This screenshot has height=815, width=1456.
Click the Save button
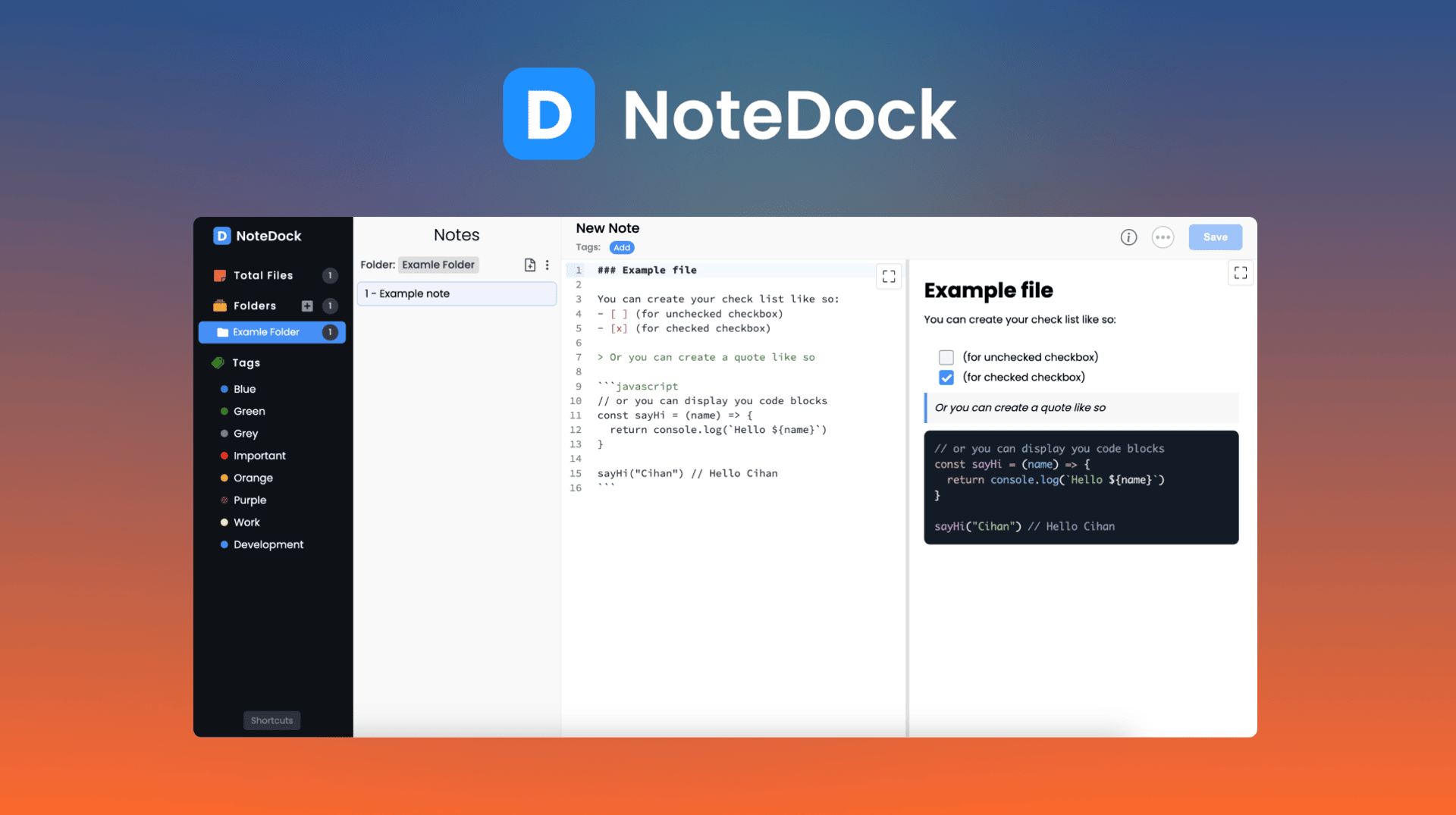(1215, 237)
